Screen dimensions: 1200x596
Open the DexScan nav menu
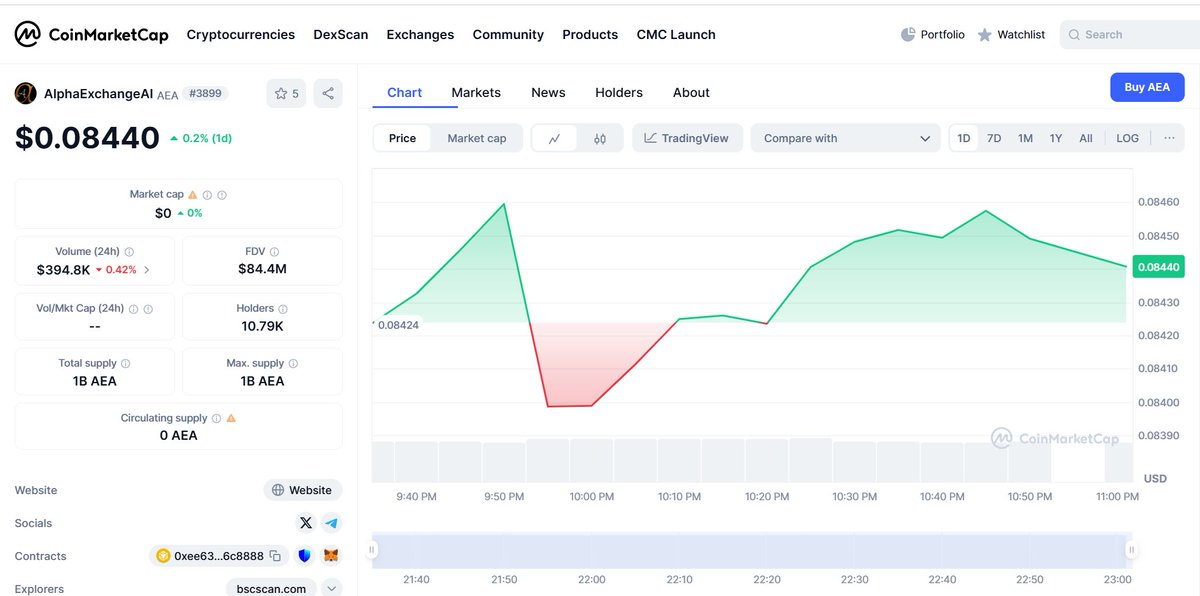341,34
